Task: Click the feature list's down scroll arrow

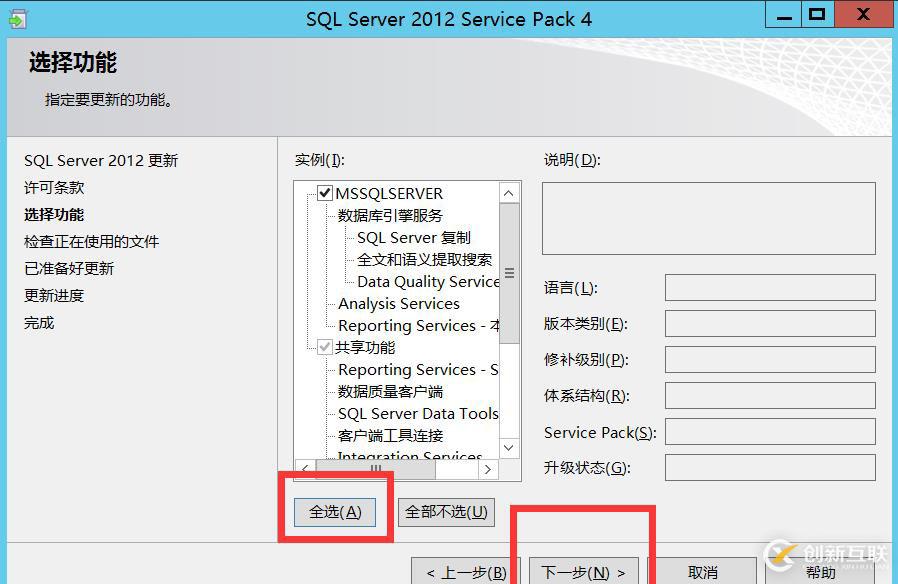Action: point(509,448)
